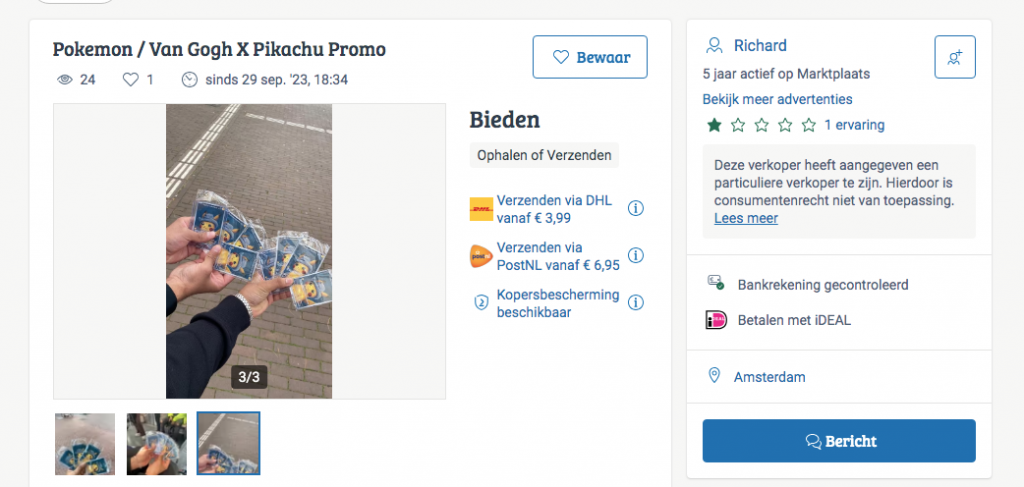Click the Amsterdam location pin icon
The image size is (1024, 487).
(714, 376)
